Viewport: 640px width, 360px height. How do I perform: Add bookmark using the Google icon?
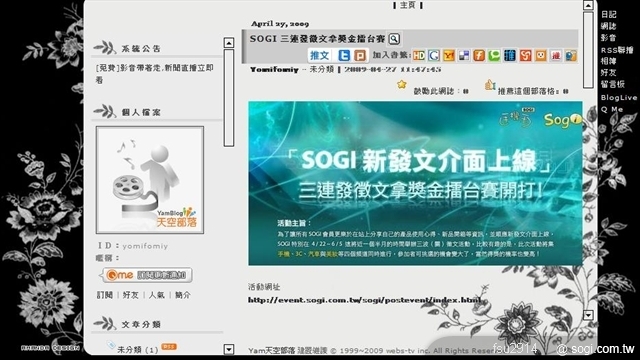433,55
